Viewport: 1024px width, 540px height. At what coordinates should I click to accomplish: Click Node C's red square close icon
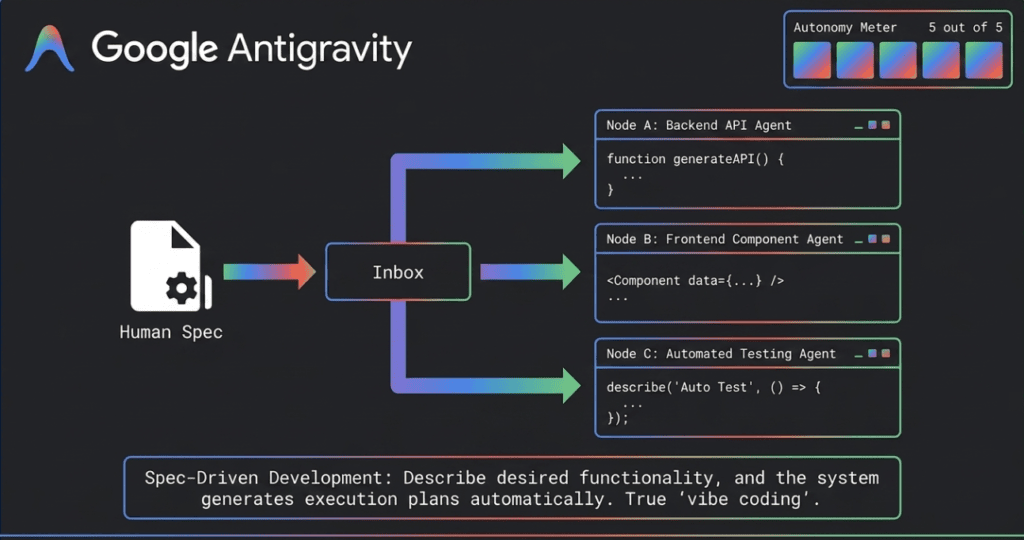[x=886, y=353]
